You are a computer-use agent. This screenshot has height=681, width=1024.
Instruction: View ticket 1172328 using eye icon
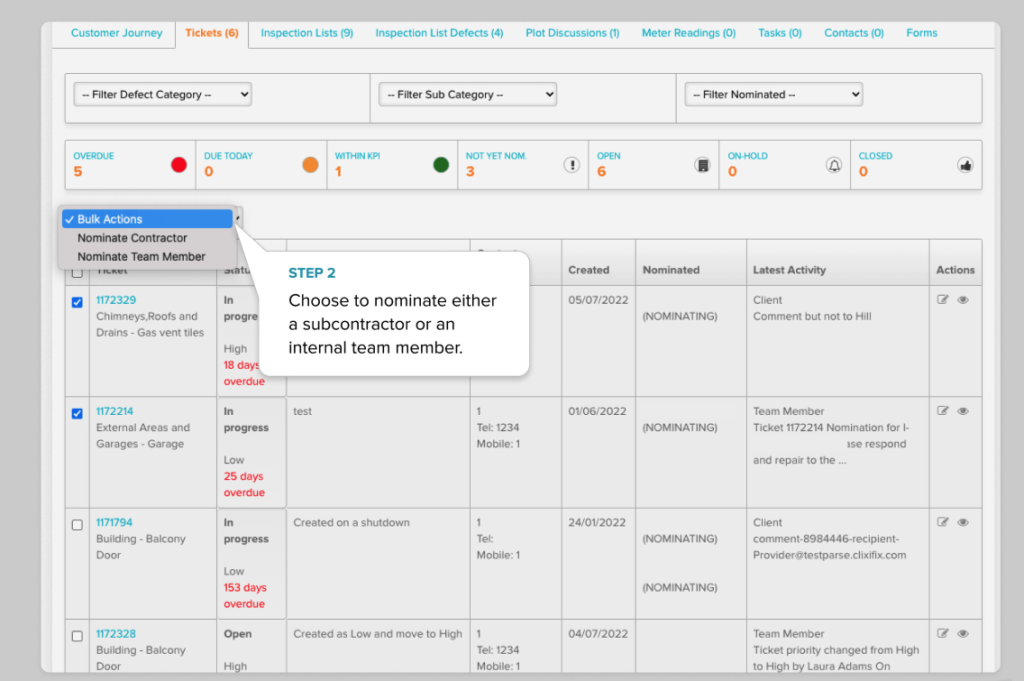coord(963,633)
